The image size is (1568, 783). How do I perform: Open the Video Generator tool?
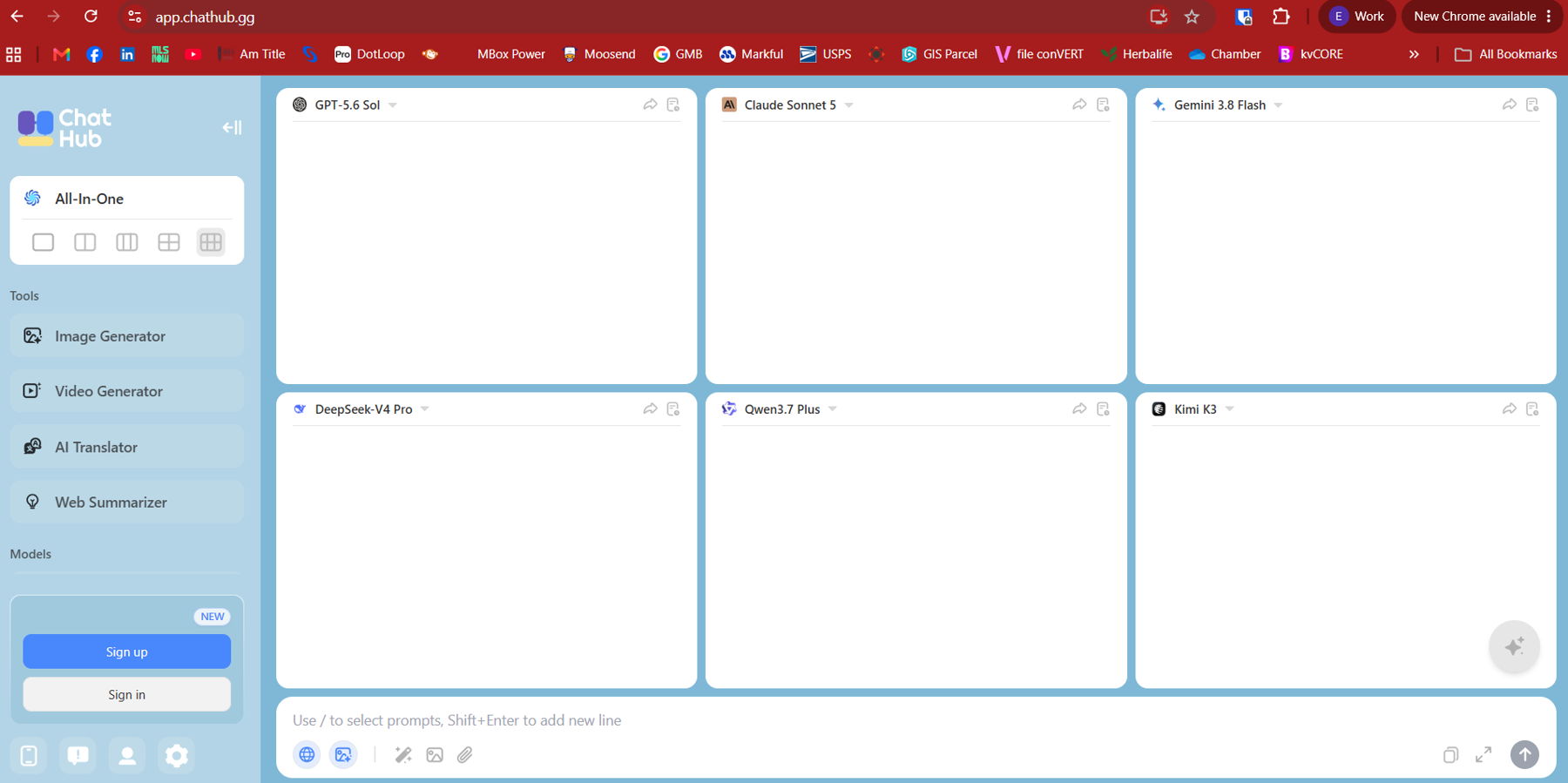[x=127, y=391]
